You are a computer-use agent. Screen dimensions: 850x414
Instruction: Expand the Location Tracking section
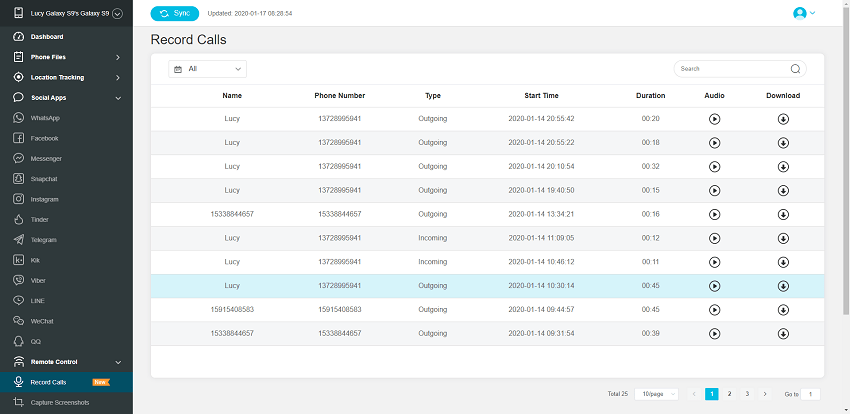click(66, 77)
